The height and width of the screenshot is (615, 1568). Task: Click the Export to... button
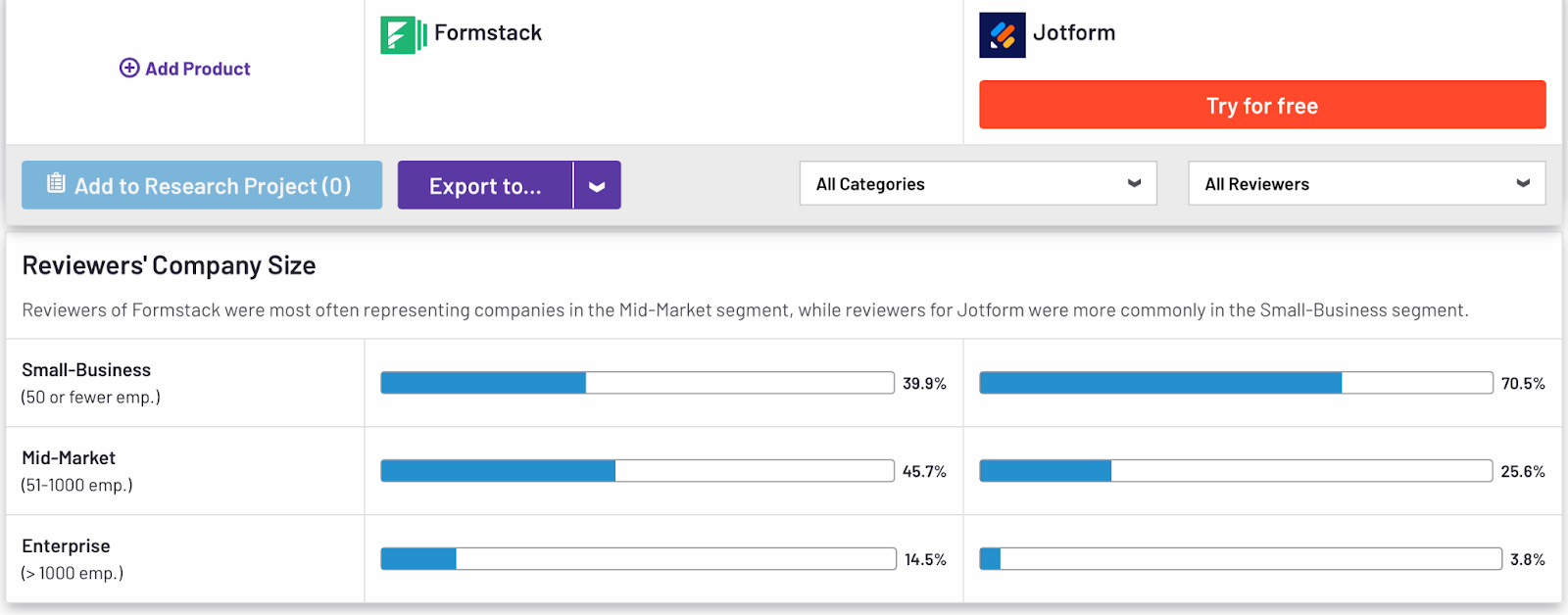pos(485,186)
